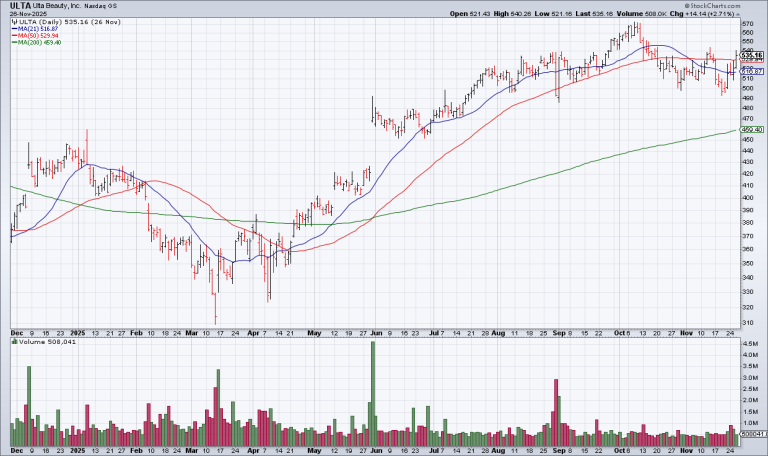768x456 pixels.
Task: Click the tall red volume bar near Sep
Action: click(x=556, y=412)
